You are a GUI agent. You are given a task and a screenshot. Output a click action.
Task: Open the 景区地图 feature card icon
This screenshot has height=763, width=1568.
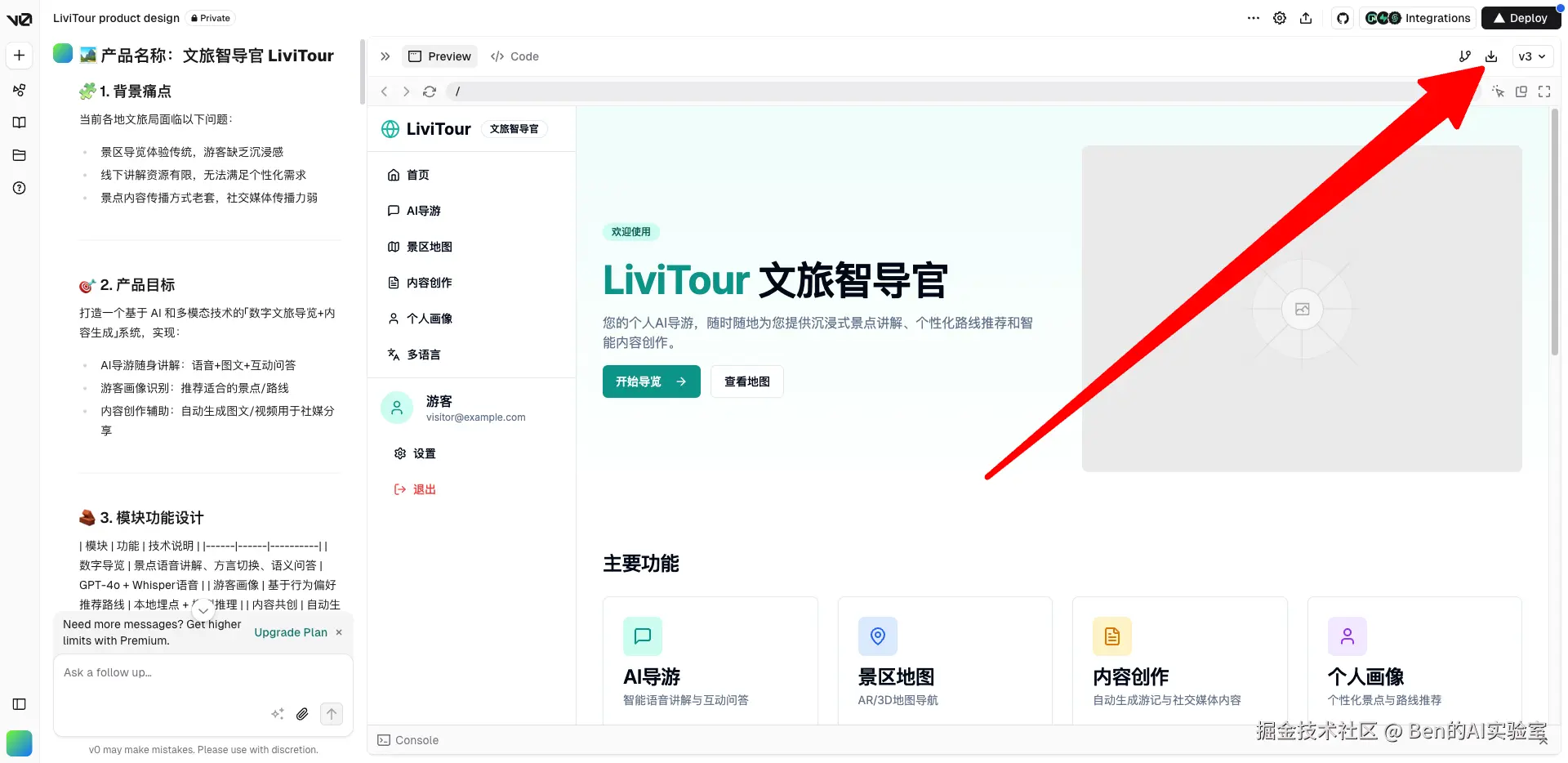(x=878, y=636)
